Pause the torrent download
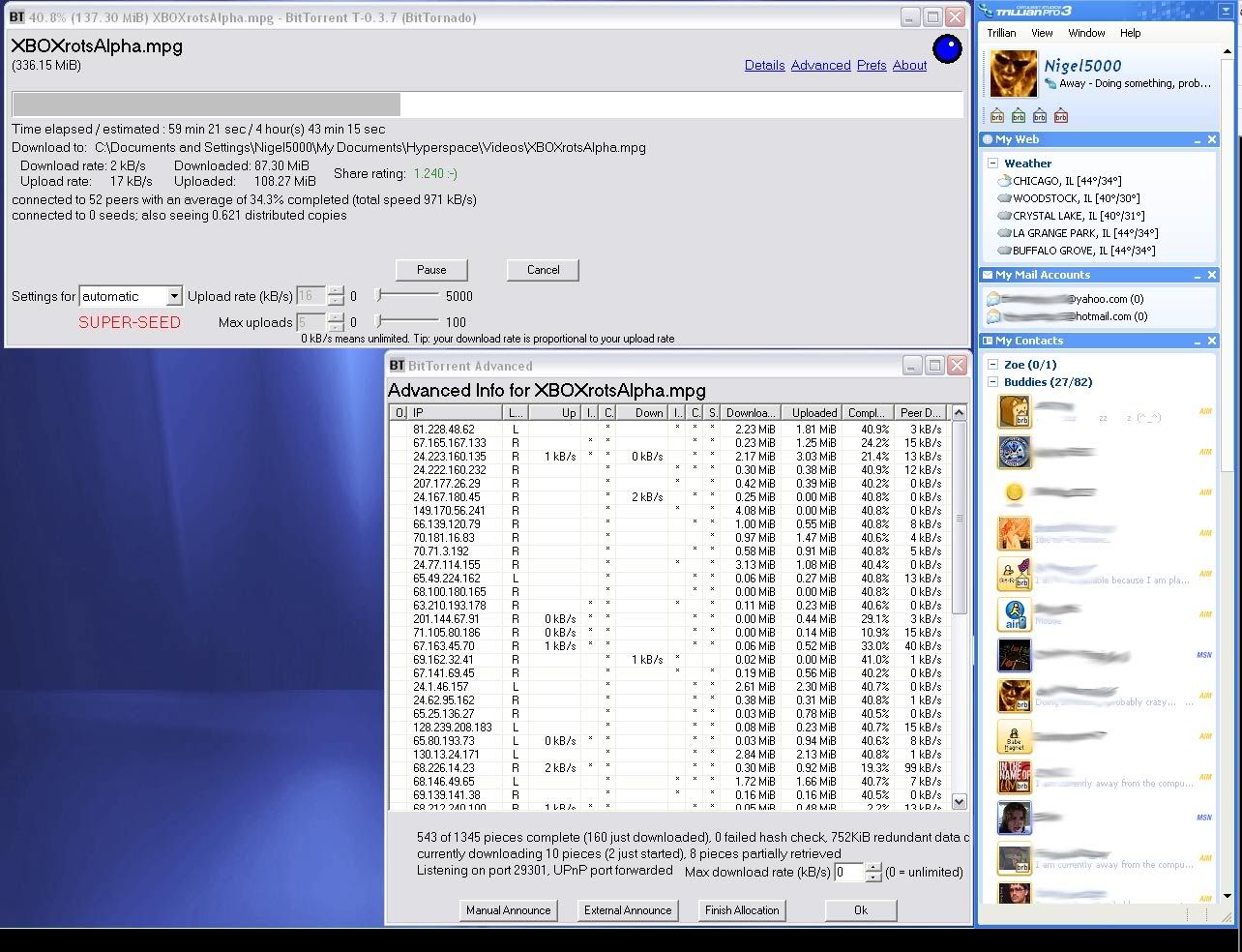The height and width of the screenshot is (952, 1242). pyautogui.click(x=431, y=270)
